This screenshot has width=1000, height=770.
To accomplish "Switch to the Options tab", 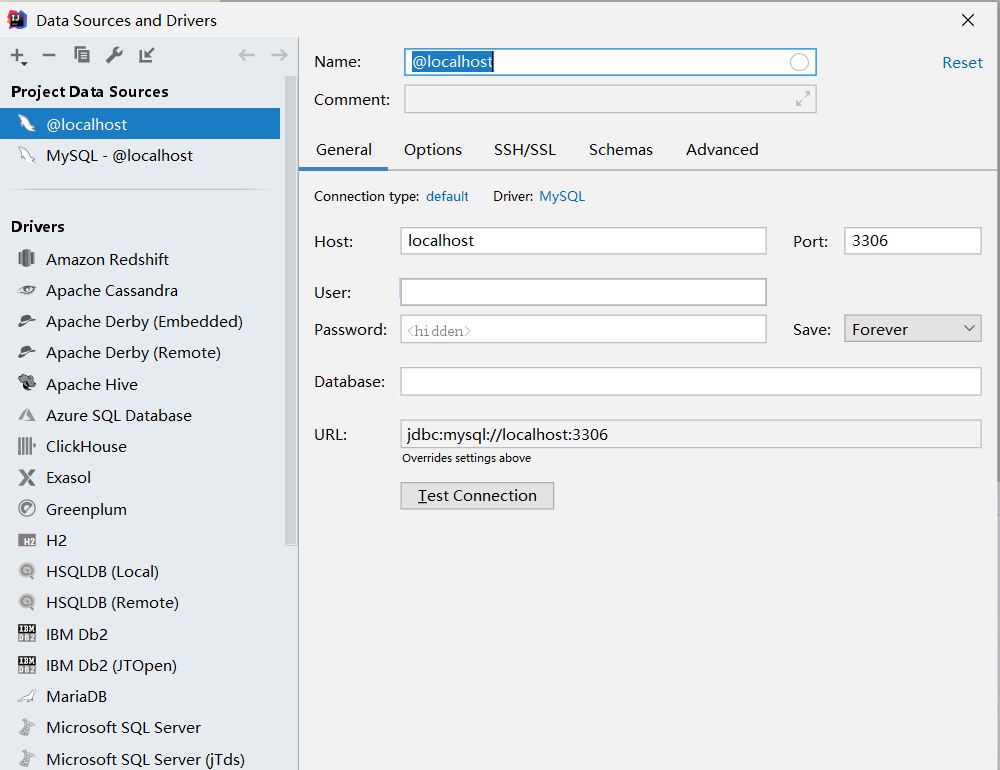I will coord(432,150).
